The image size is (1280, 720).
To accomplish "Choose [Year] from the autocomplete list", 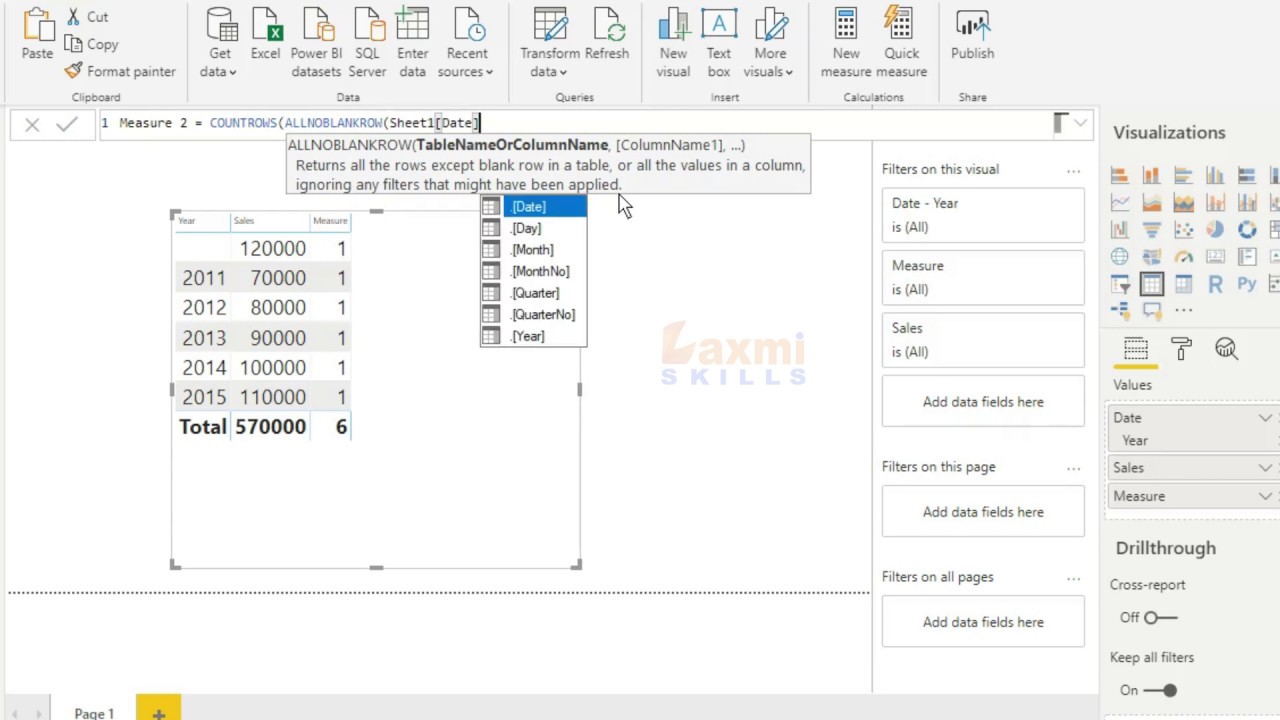I will (x=533, y=336).
